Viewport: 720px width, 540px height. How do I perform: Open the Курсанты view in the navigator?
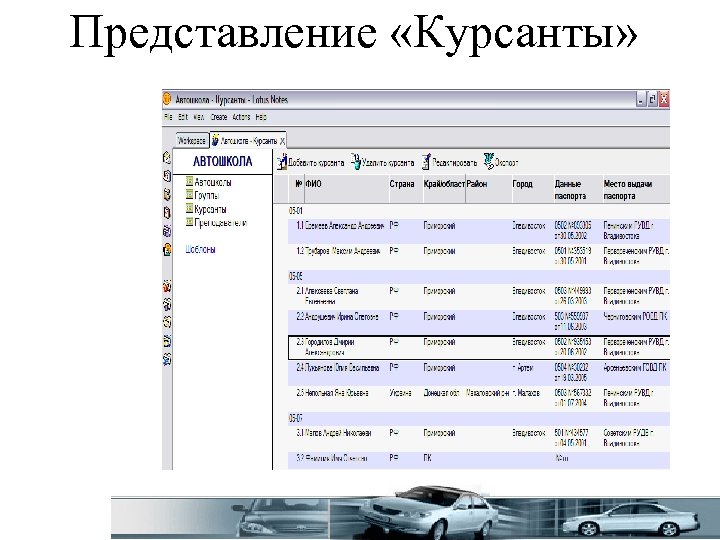click(x=206, y=209)
